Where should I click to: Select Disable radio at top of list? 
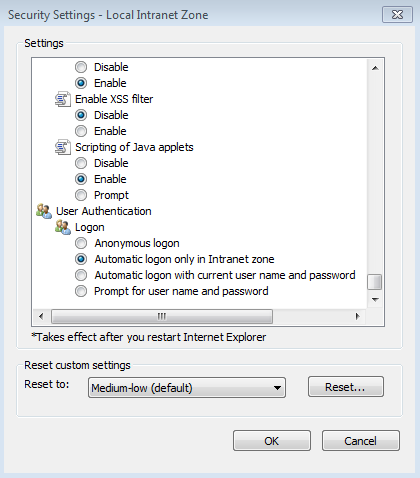pos(81,67)
